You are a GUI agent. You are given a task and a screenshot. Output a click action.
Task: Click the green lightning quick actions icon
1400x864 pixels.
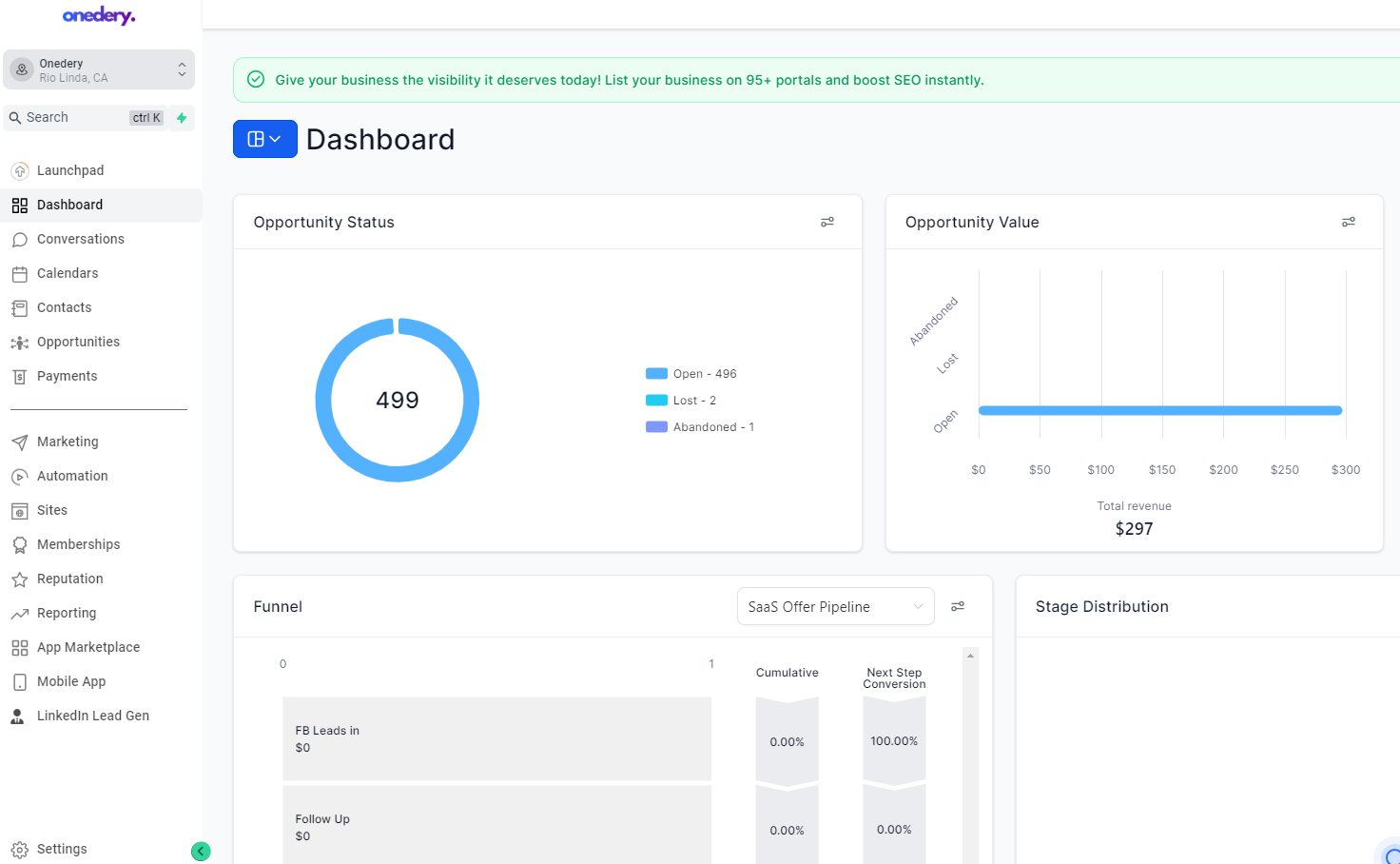pyautogui.click(x=182, y=118)
